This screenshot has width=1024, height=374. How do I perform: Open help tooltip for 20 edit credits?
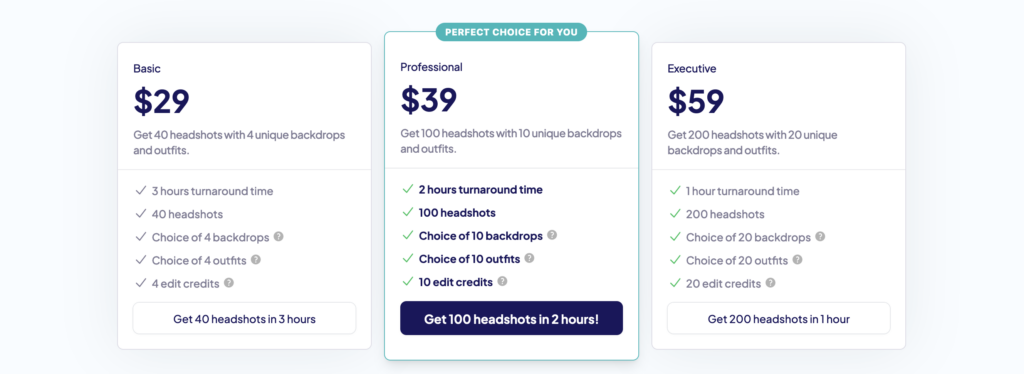tap(771, 283)
